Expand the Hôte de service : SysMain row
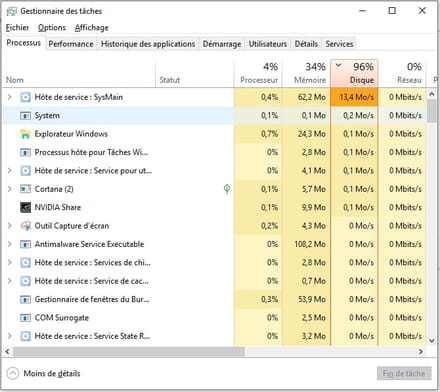This screenshot has height=392, width=440. (9, 97)
